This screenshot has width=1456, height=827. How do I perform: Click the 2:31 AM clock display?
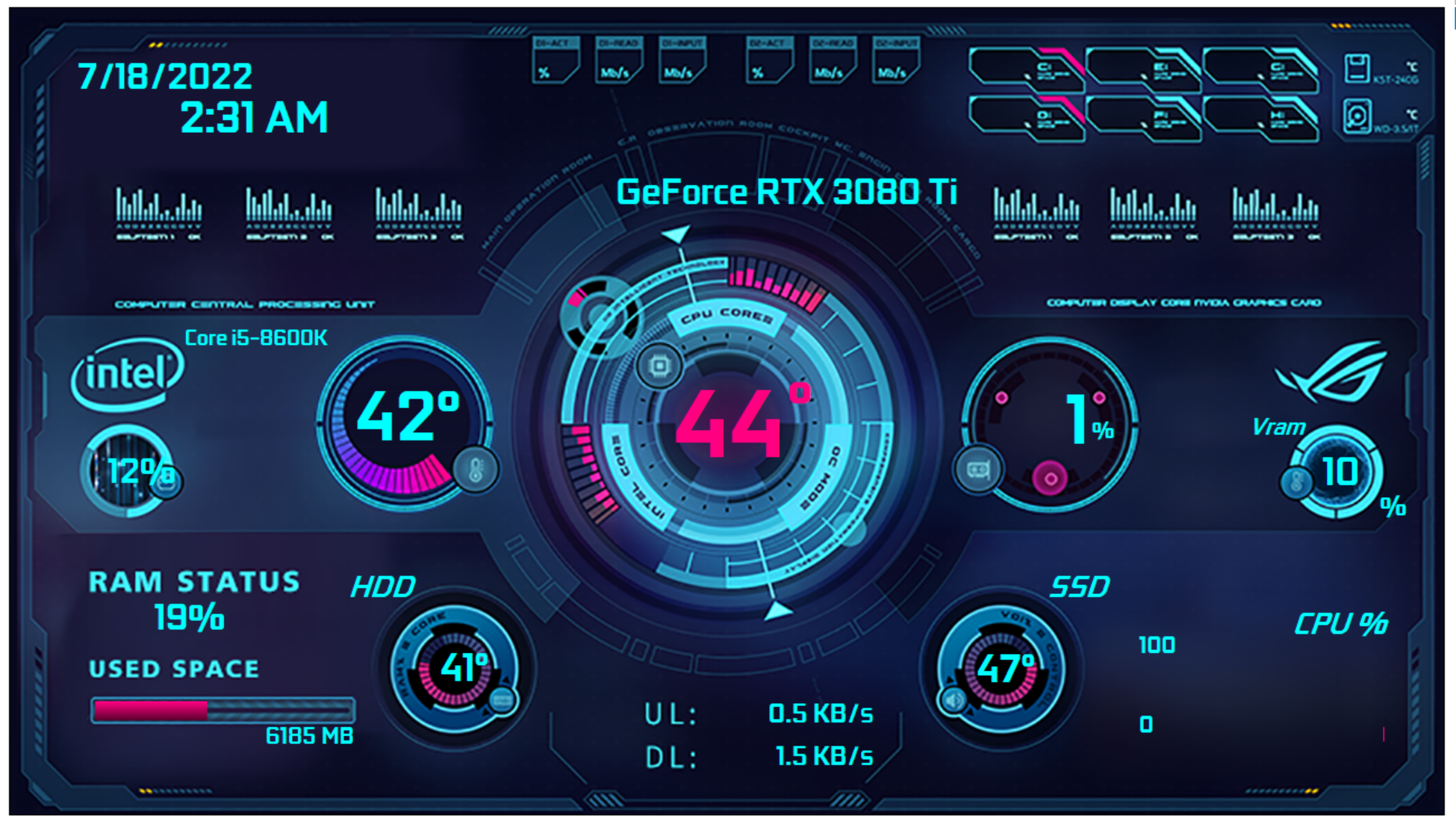[254, 118]
